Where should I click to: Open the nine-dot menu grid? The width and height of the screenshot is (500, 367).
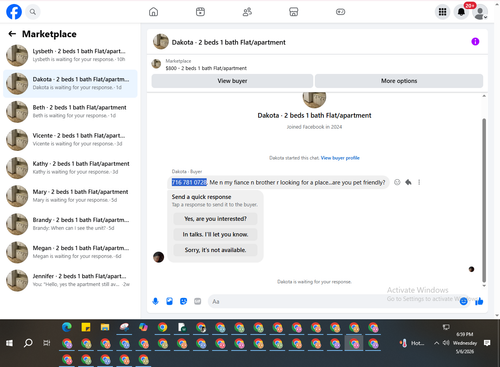(442, 12)
